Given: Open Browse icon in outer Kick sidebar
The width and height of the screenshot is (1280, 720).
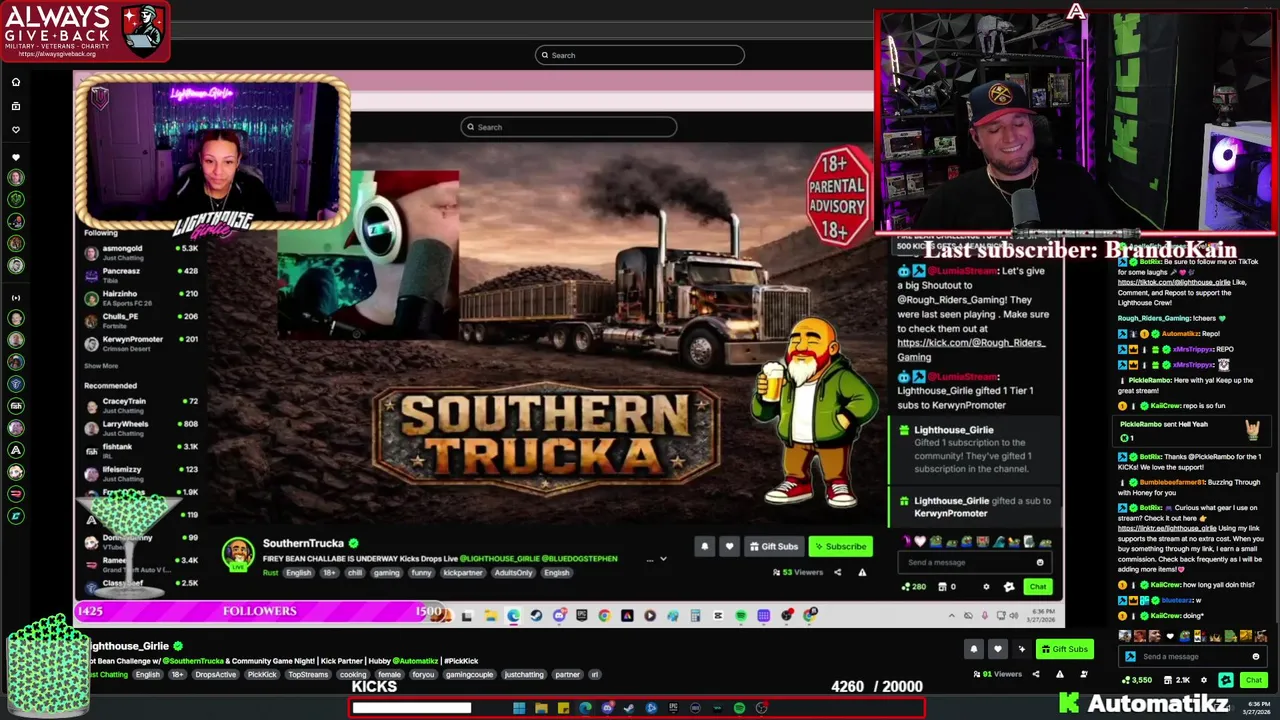Looking at the screenshot, I should [x=15, y=106].
